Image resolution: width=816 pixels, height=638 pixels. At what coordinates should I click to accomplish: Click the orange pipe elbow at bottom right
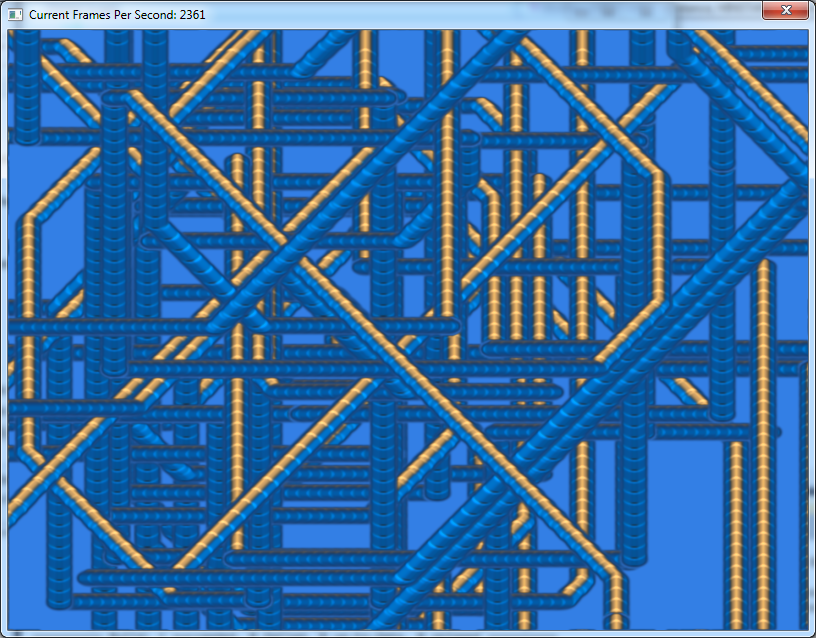585,580
